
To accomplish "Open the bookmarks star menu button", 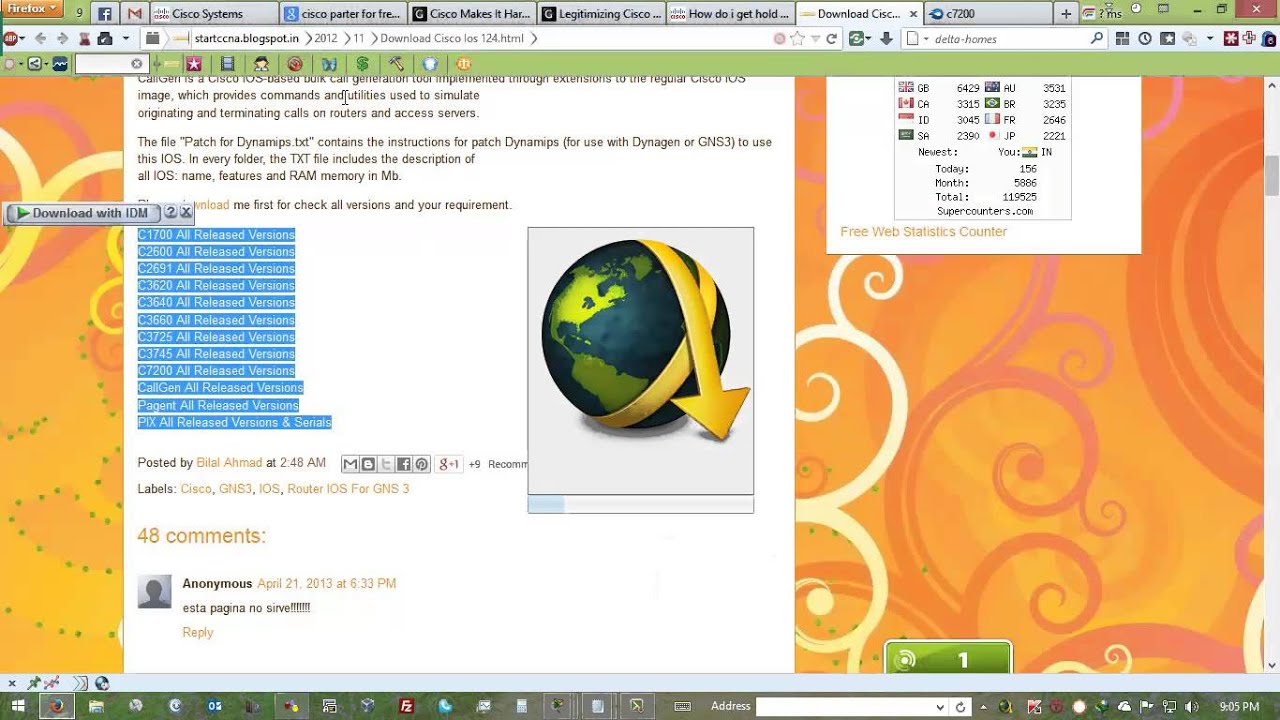I will point(1167,38).
